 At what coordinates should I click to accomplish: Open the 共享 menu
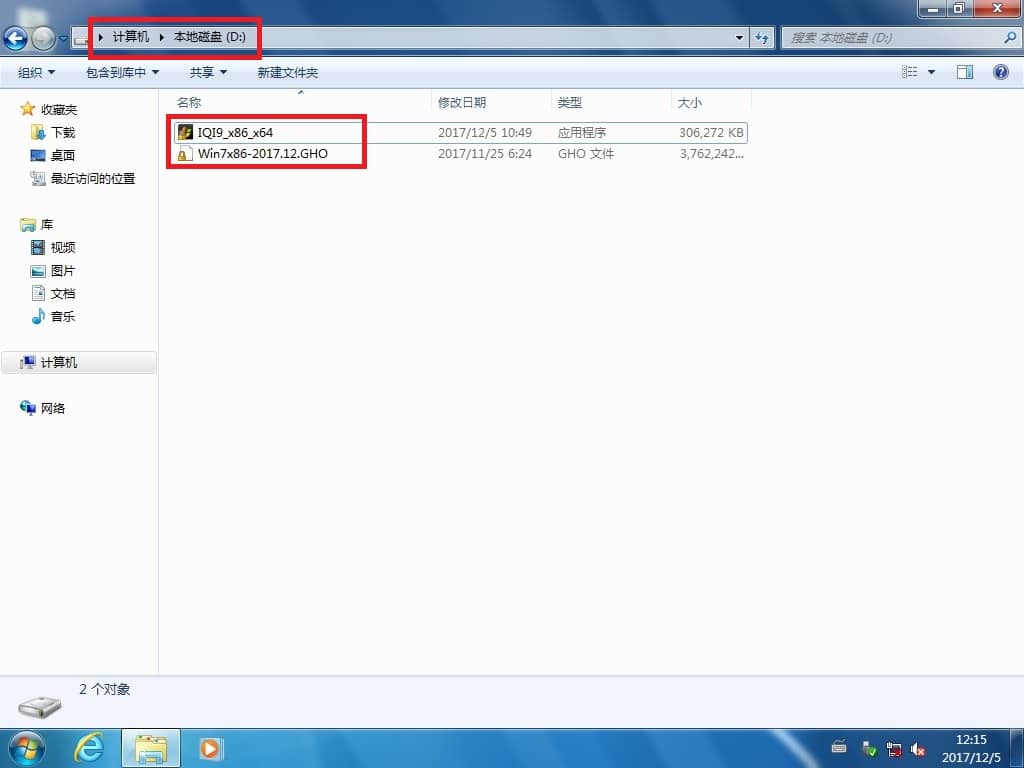(x=208, y=72)
